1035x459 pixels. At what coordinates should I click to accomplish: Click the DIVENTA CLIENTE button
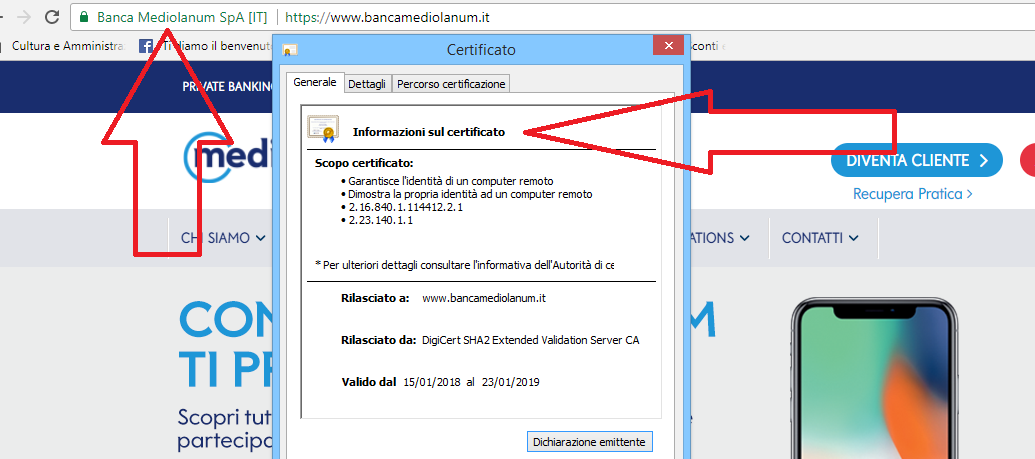pyautogui.click(x=917, y=160)
